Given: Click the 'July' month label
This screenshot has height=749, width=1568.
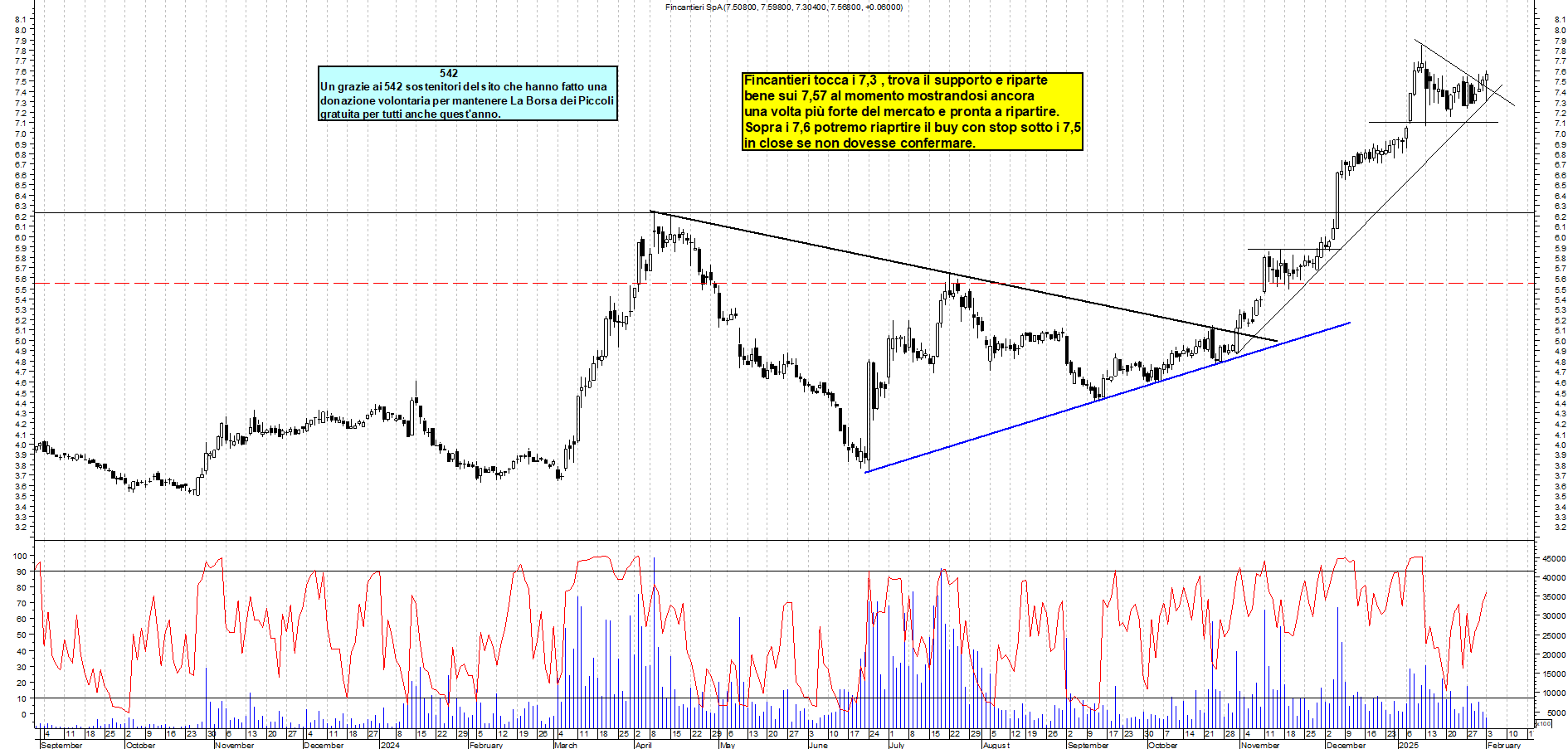Looking at the screenshot, I should point(896,745).
